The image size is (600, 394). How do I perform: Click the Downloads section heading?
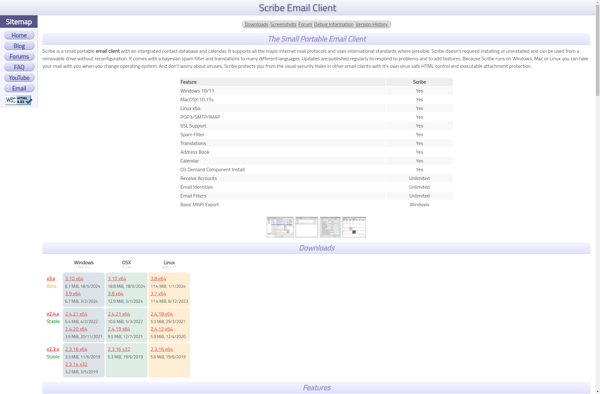click(x=316, y=248)
